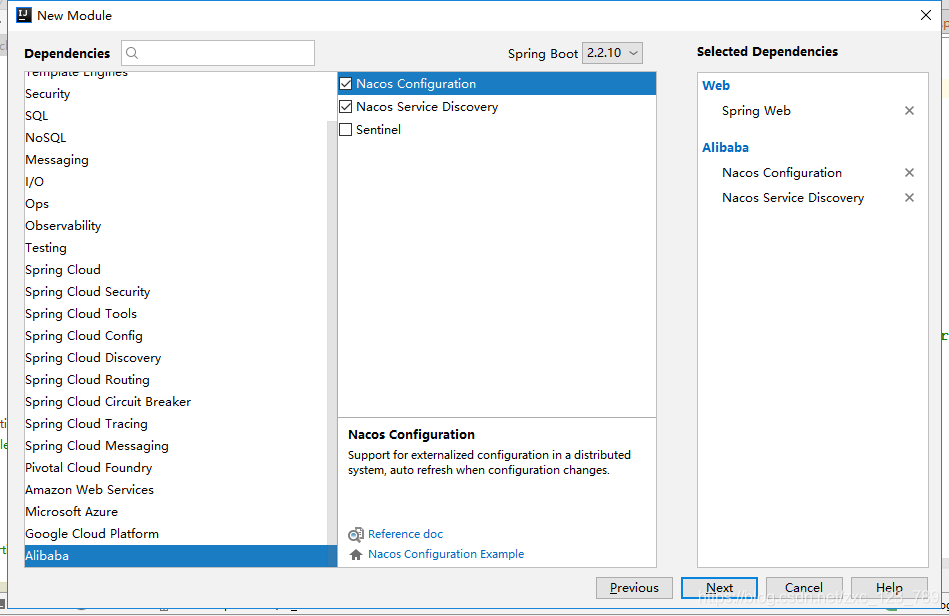Select the Observability category
The height and width of the screenshot is (616, 949).
click(176, 226)
